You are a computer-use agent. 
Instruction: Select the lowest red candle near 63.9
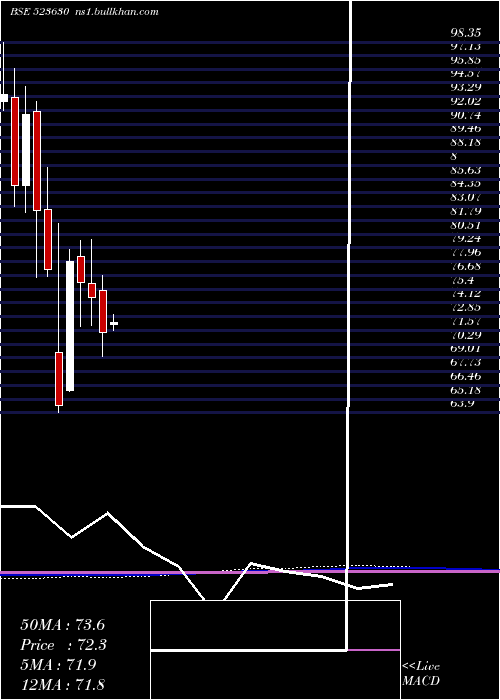click(59, 379)
